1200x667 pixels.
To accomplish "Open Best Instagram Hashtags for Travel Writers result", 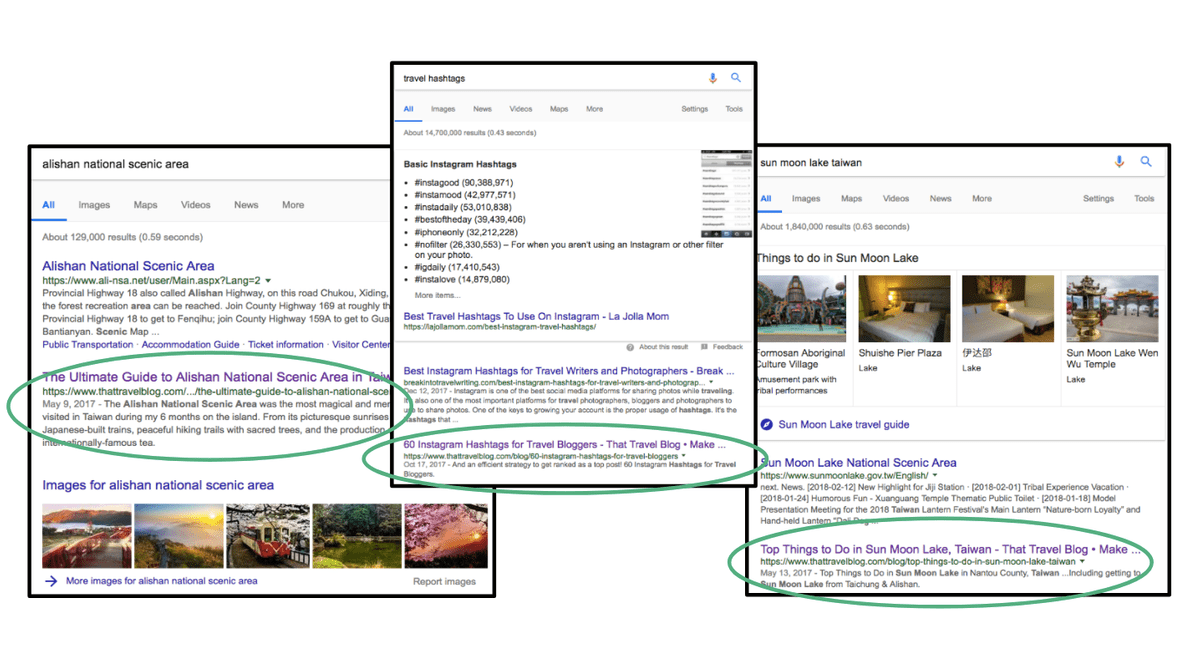I will point(570,371).
